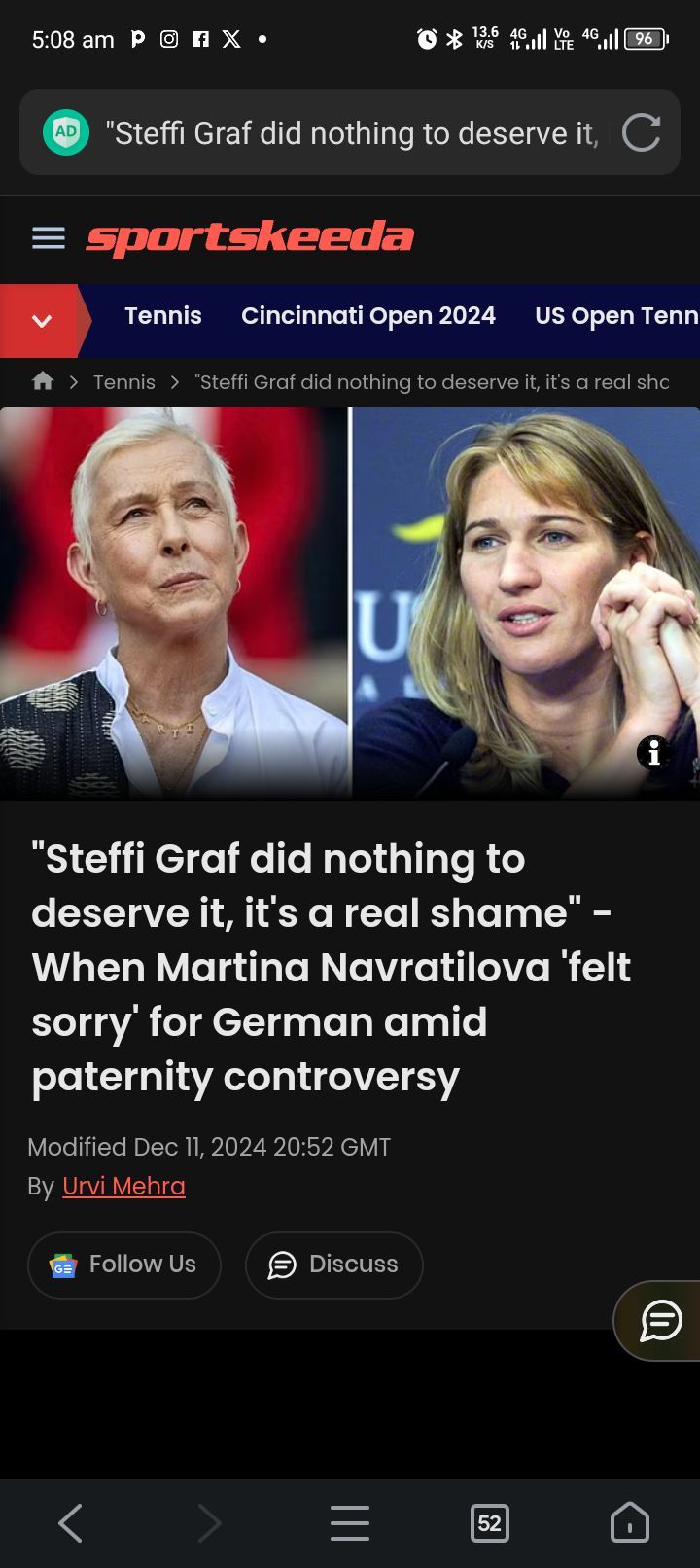Show image credit info icon

click(x=654, y=752)
